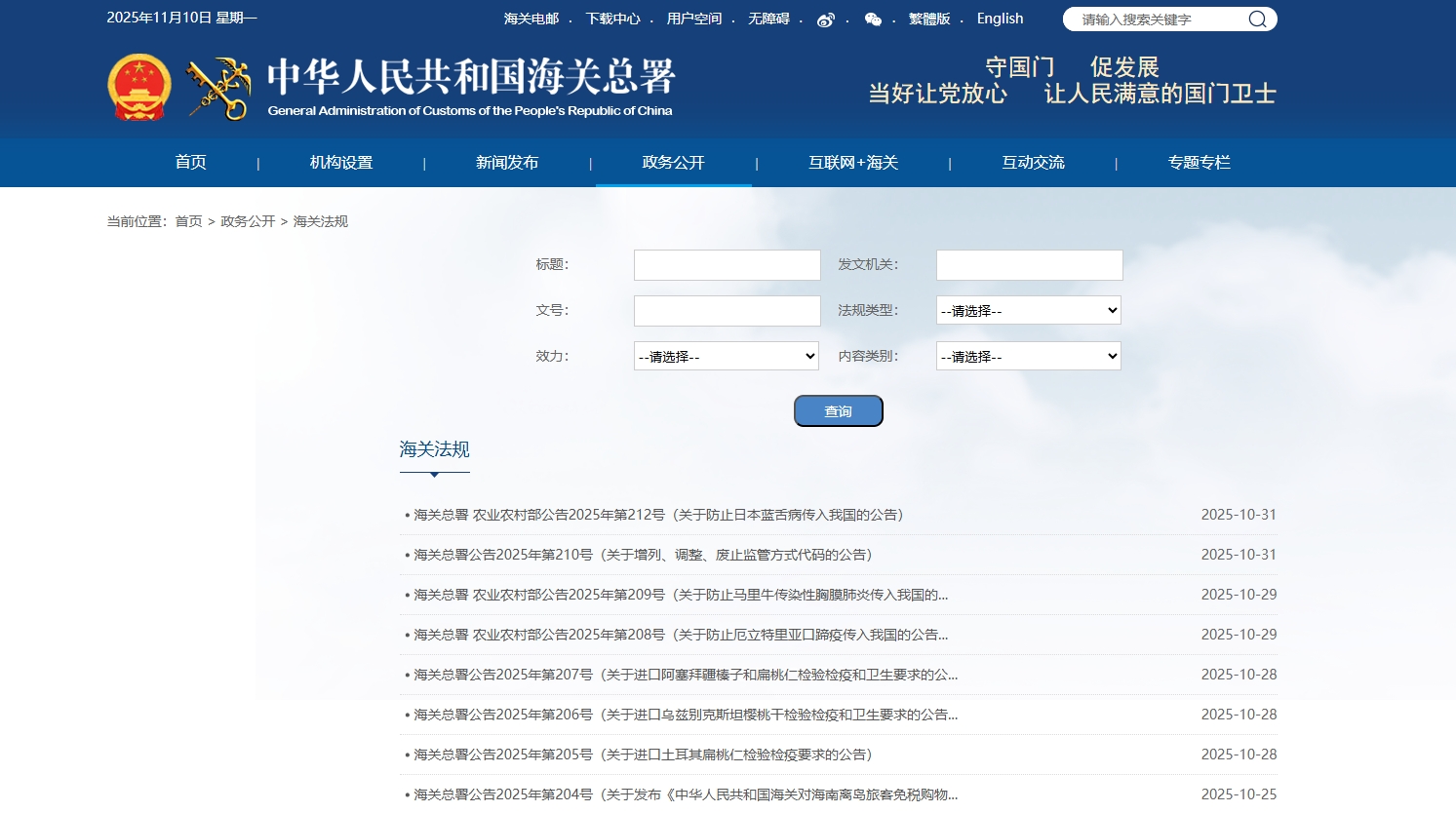1456x813 pixels.
Task: Click the national emblem logo
Action: point(138,88)
